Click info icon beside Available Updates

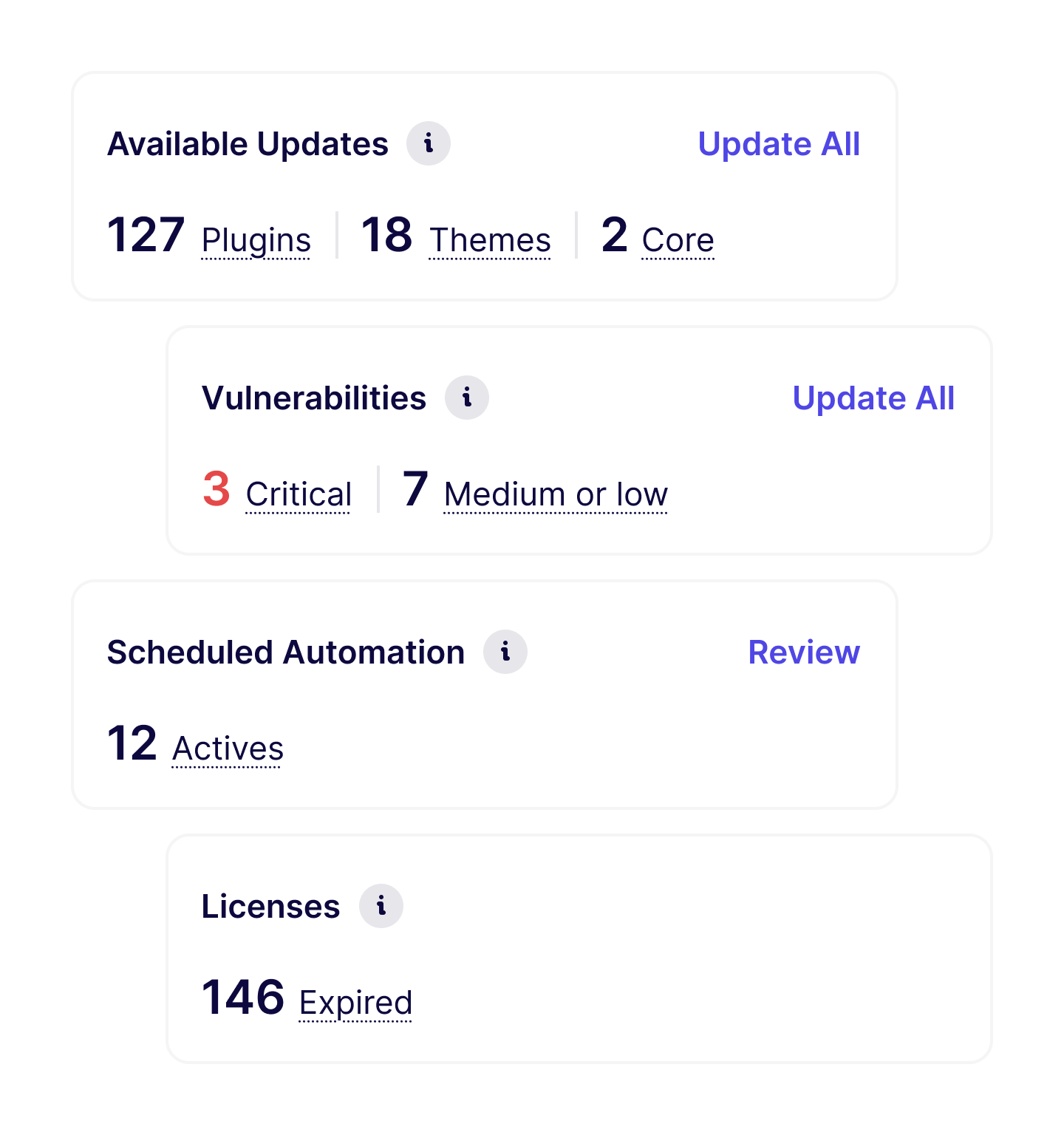(x=429, y=143)
